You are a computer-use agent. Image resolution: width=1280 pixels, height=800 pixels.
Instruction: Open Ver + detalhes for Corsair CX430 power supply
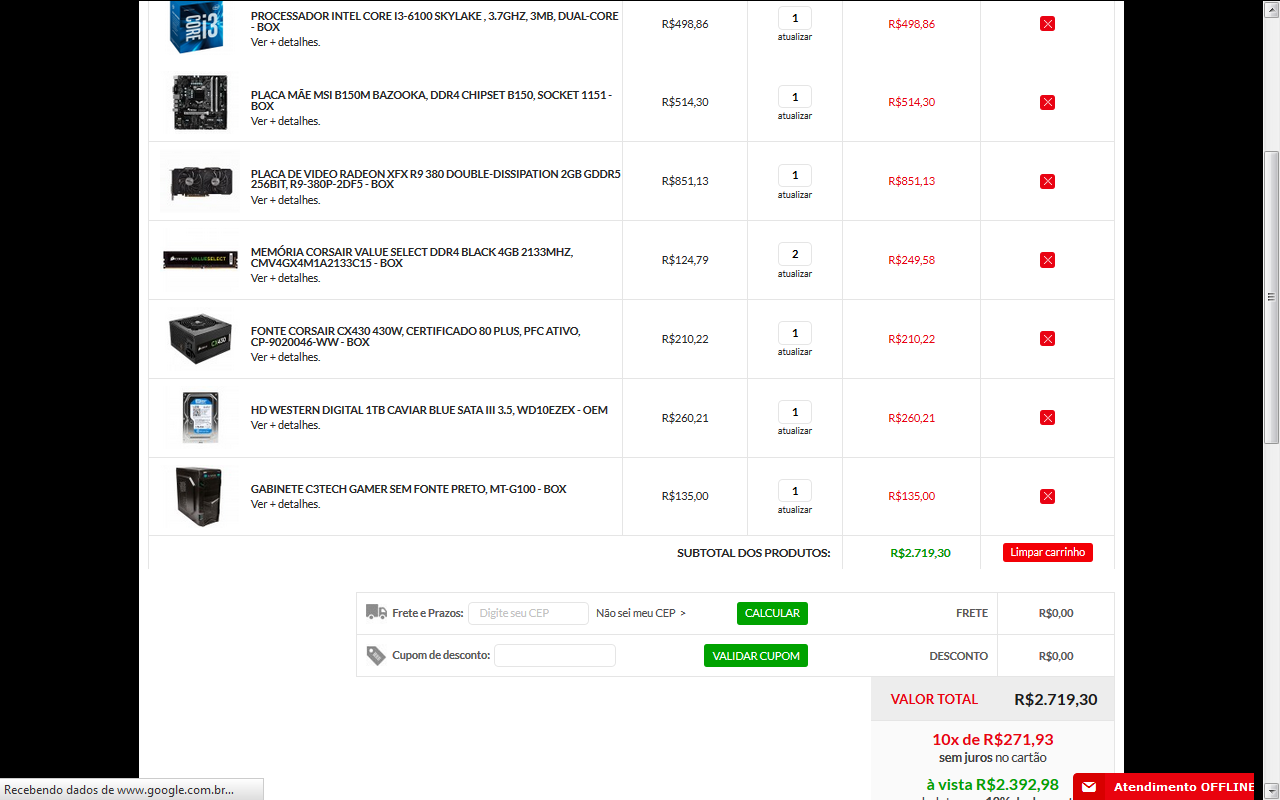click(286, 357)
